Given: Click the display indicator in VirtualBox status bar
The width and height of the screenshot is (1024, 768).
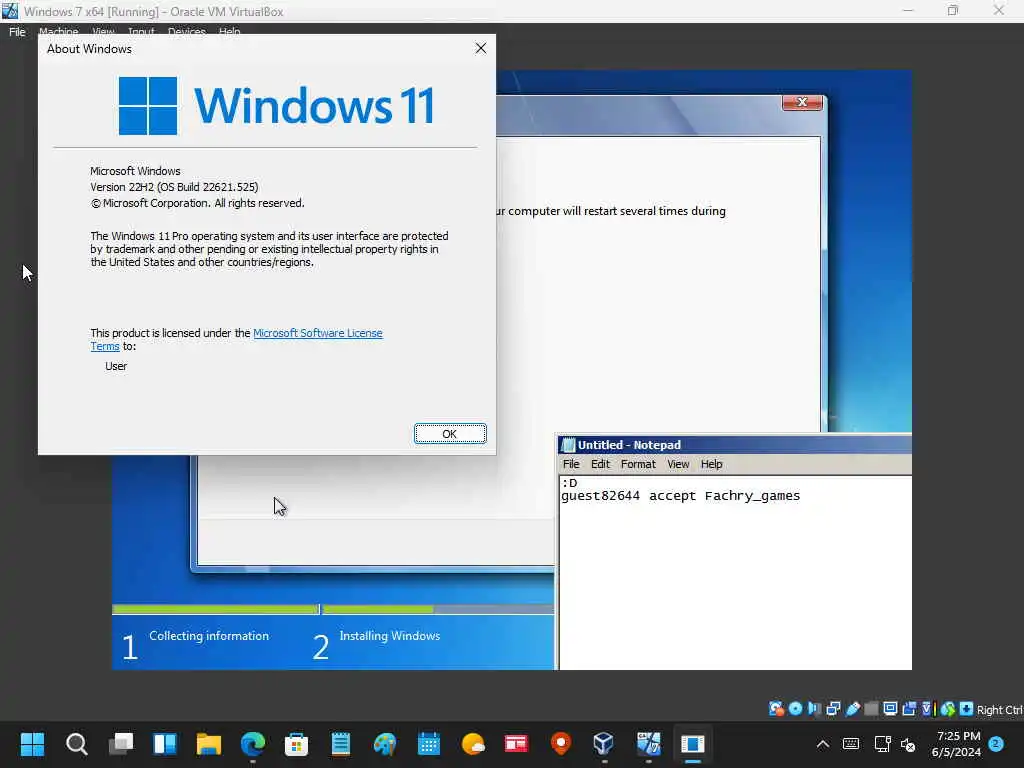Looking at the screenshot, I should pyautogui.click(x=889, y=709).
